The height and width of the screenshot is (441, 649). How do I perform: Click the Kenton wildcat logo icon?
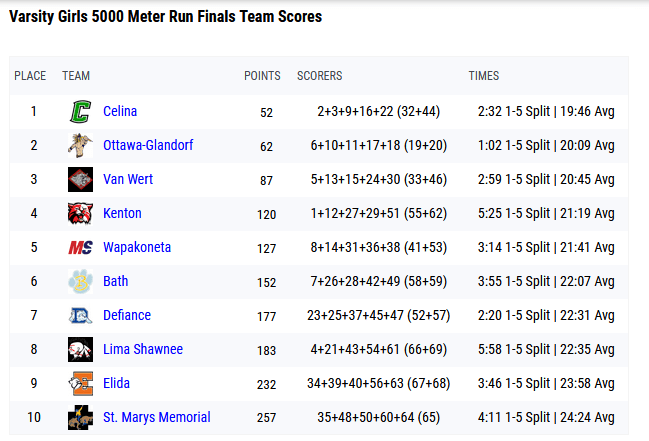[x=80, y=214]
